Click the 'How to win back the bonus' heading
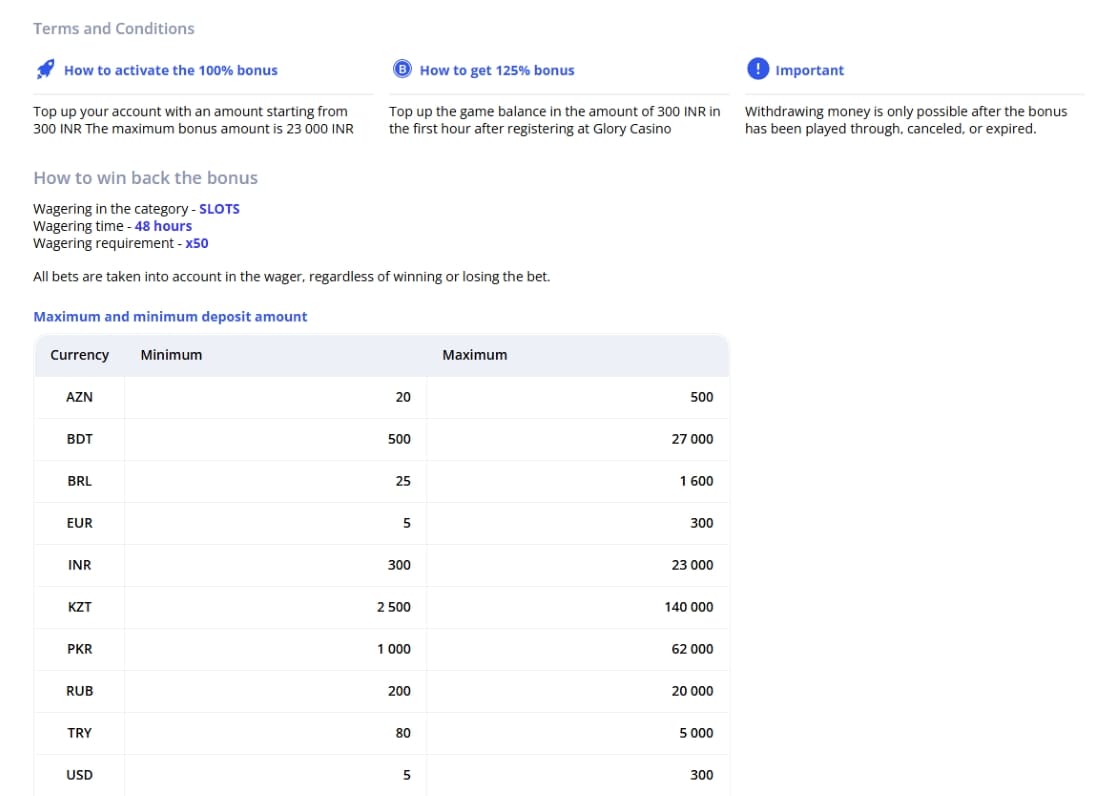The image size is (1100, 796). pos(145,178)
